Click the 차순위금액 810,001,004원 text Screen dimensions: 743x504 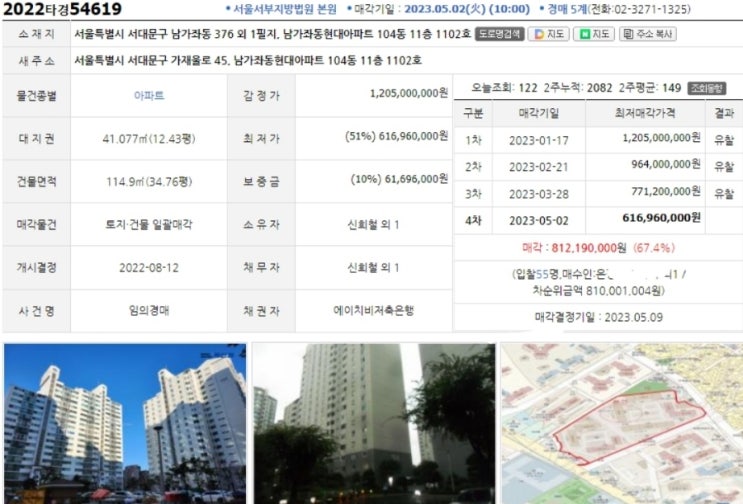(598, 290)
